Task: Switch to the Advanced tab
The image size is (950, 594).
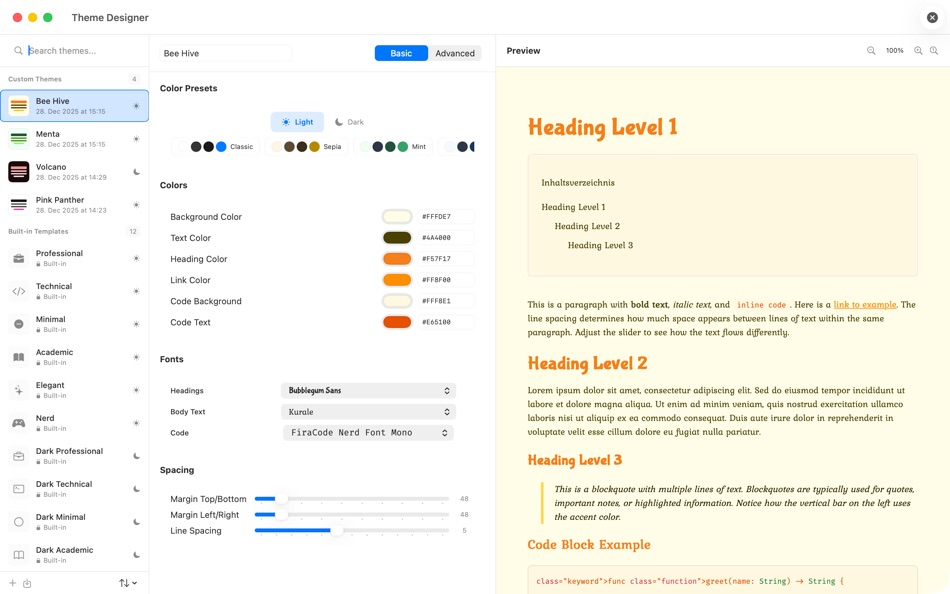Action: tap(455, 53)
